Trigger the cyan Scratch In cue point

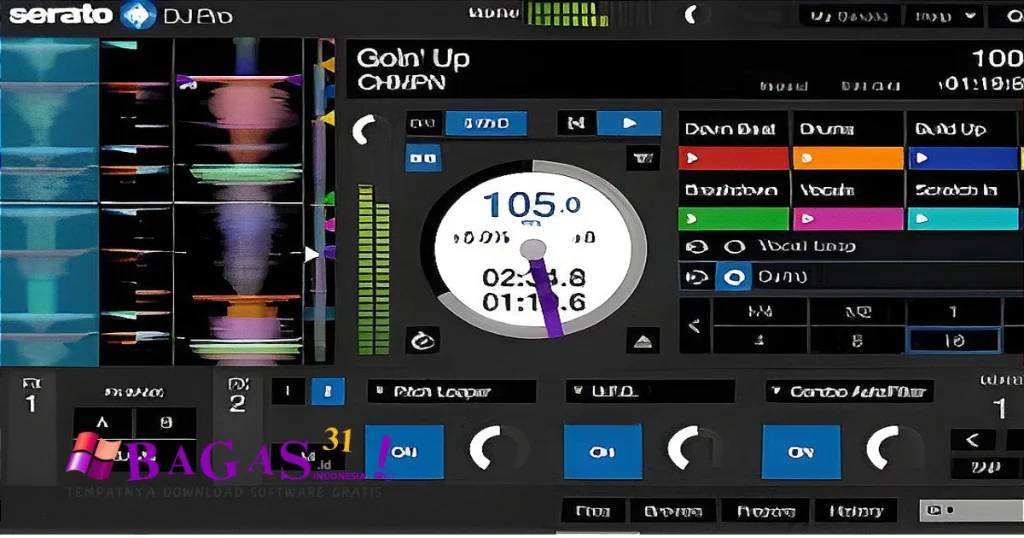963,219
